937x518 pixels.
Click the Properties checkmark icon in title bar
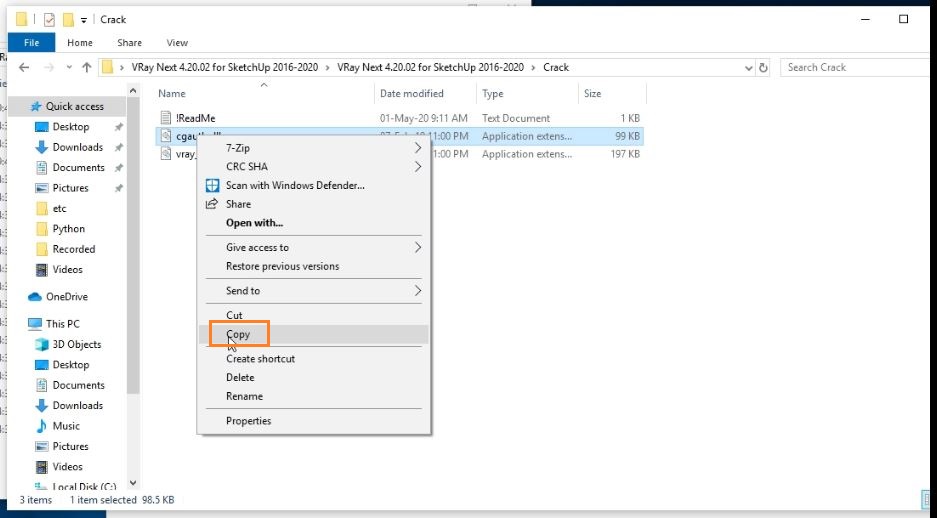(50, 20)
